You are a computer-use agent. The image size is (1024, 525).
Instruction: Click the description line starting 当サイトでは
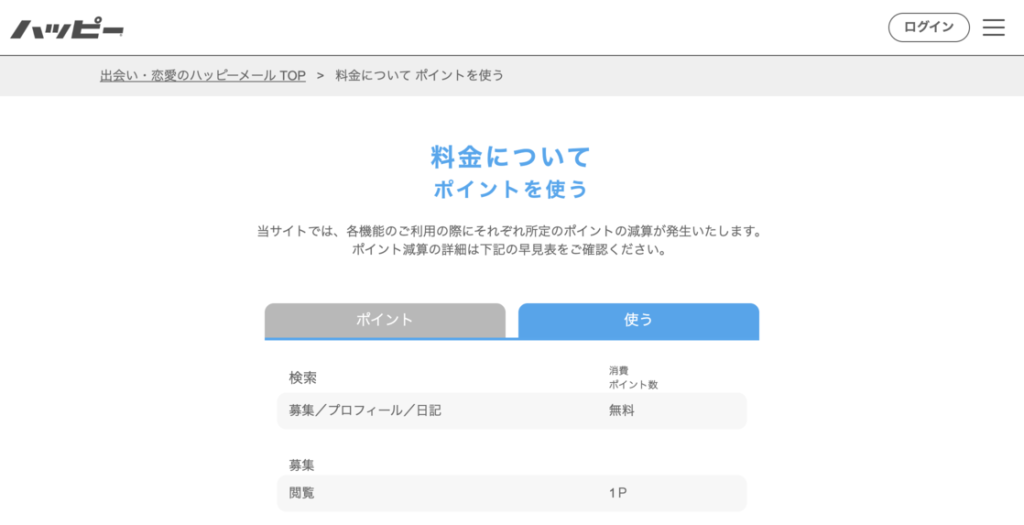(511, 231)
